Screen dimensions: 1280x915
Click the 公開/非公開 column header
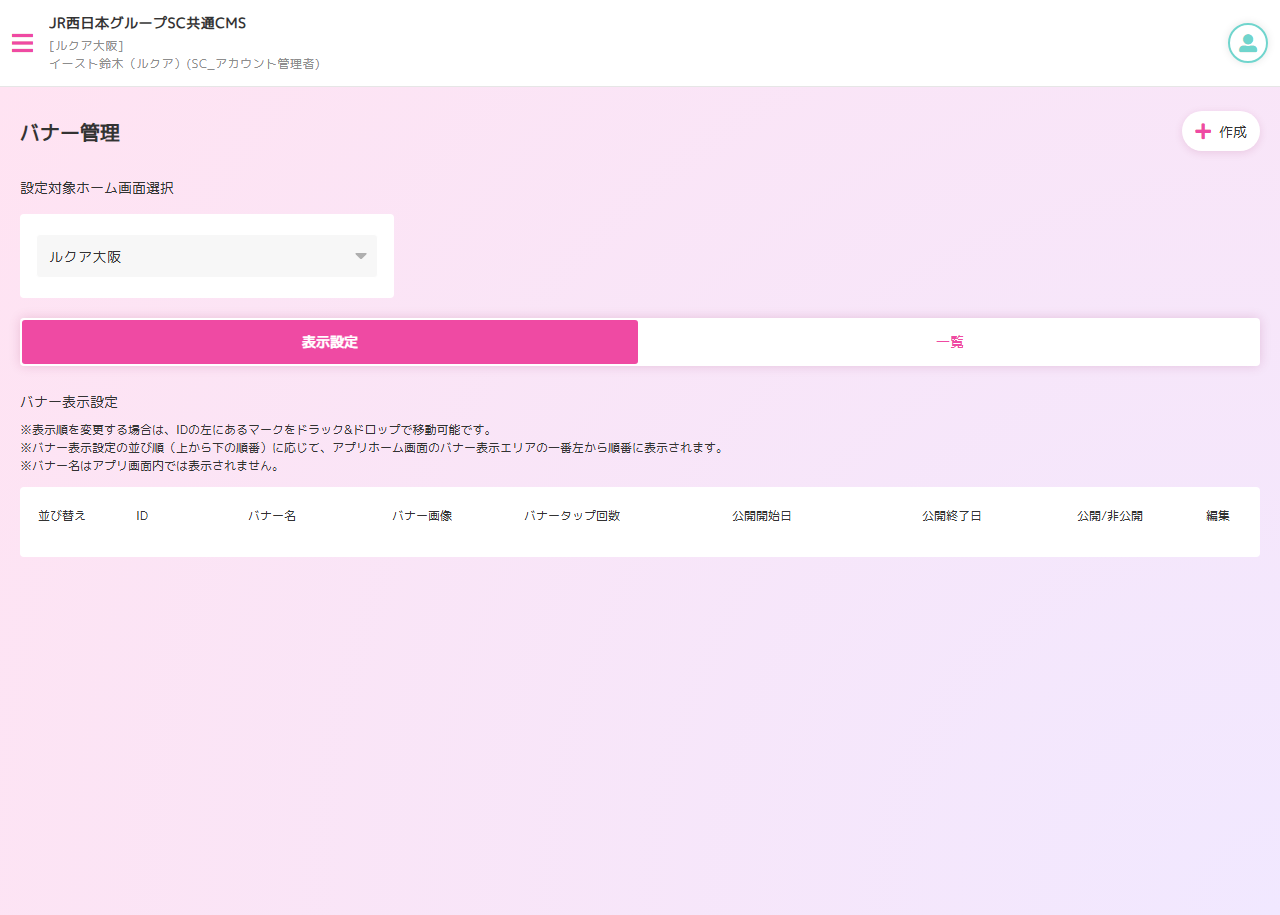1110,516
